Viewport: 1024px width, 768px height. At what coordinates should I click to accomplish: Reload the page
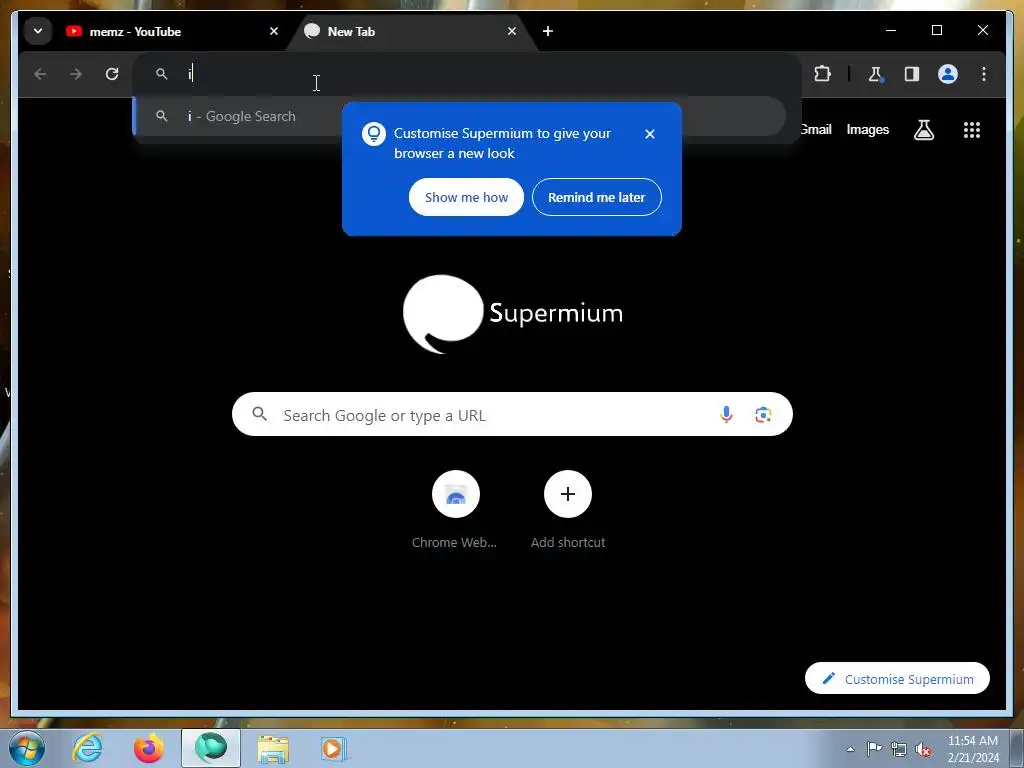pos(112,74)
